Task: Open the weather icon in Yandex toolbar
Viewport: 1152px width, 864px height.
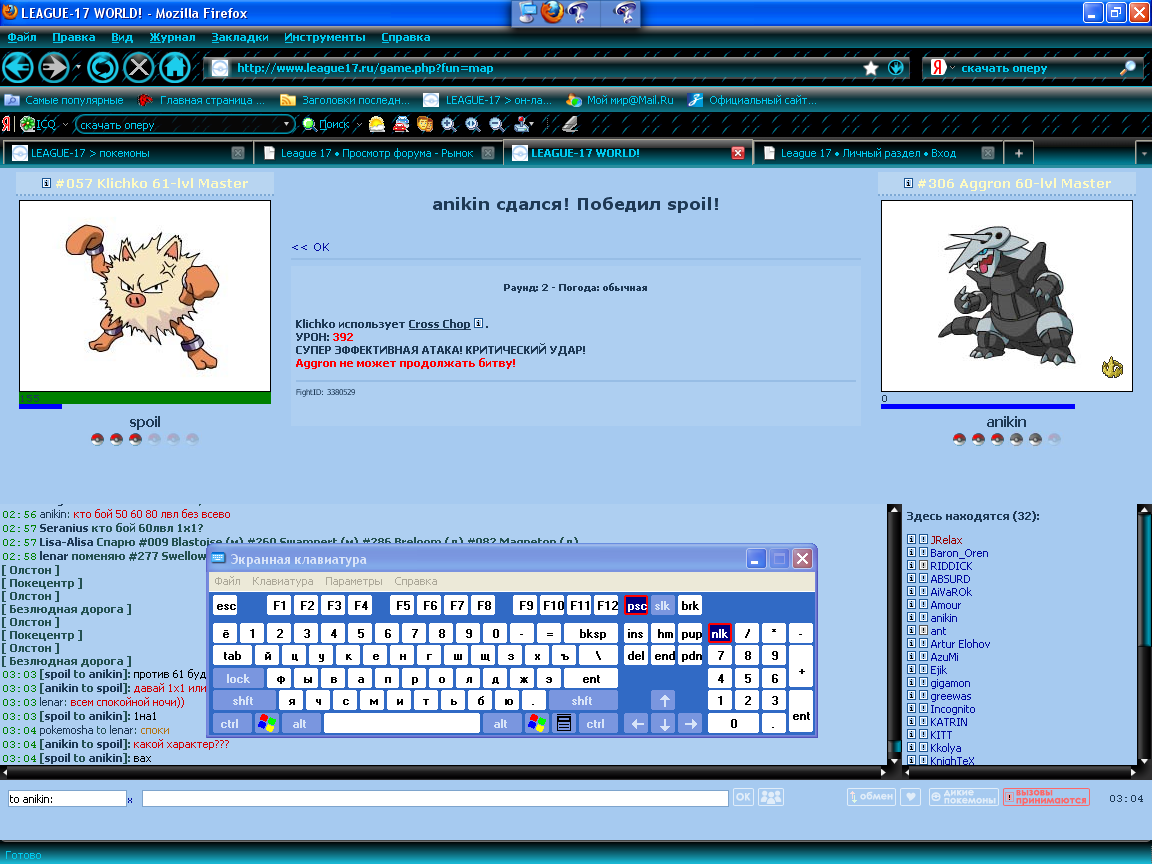Action: (x=377, y=124)
